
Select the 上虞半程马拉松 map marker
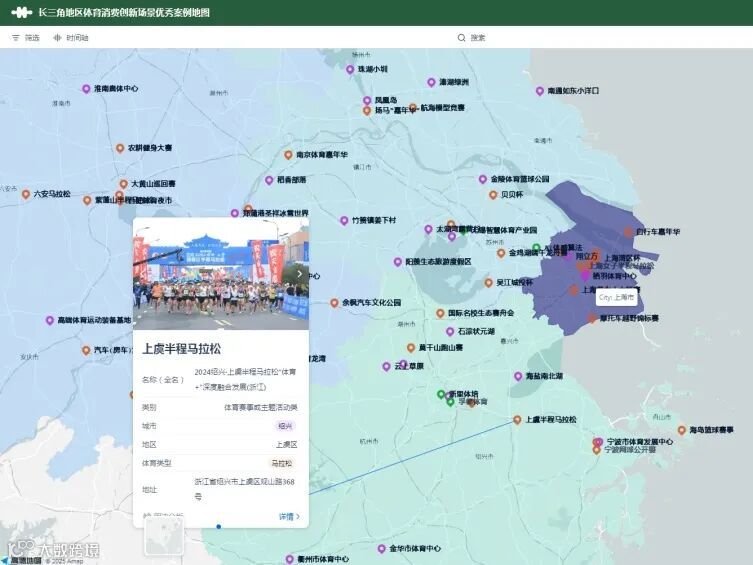517,420
